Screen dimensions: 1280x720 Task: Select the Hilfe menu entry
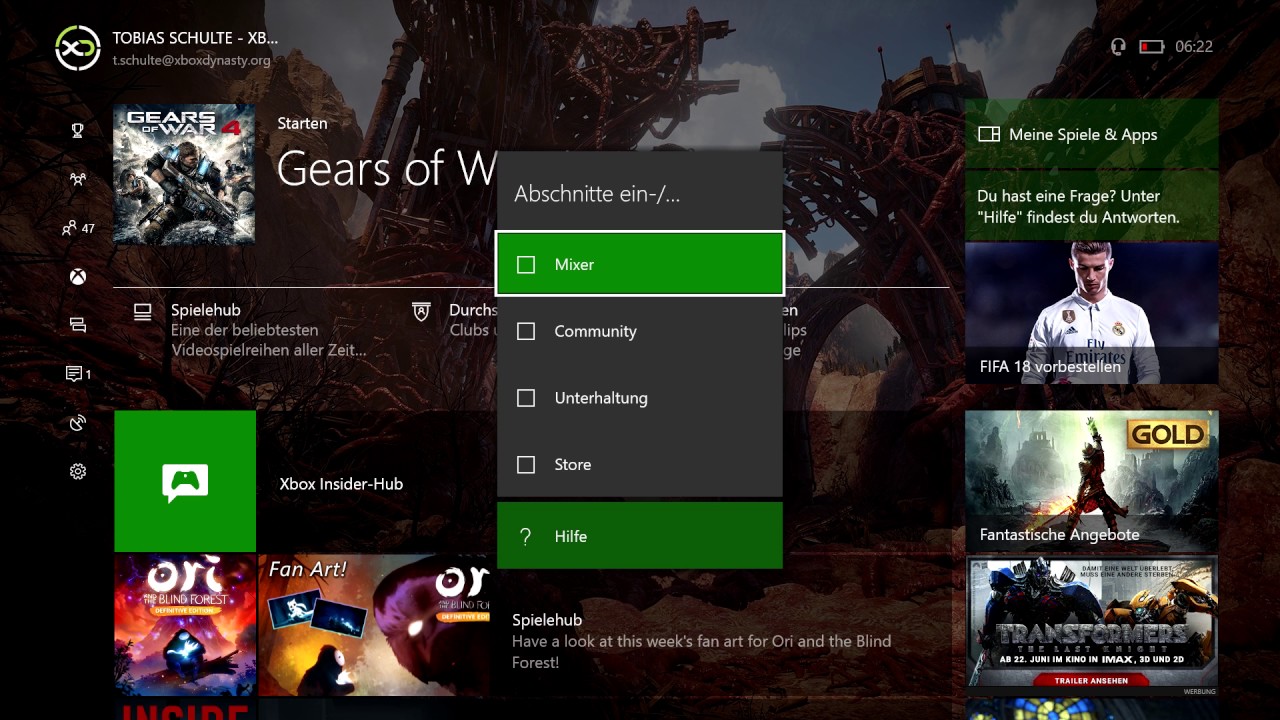click(x=640, y=536)
